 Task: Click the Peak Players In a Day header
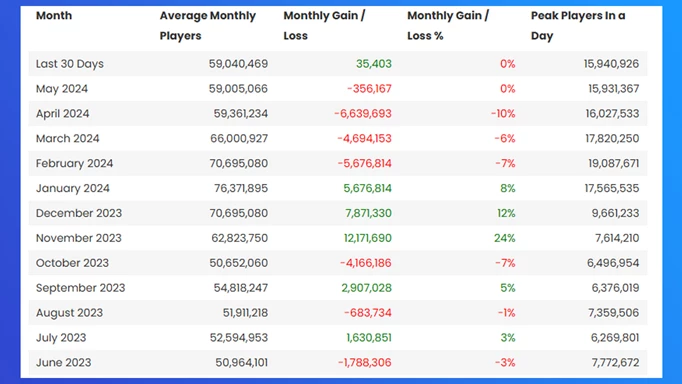(x=578, y=26)
